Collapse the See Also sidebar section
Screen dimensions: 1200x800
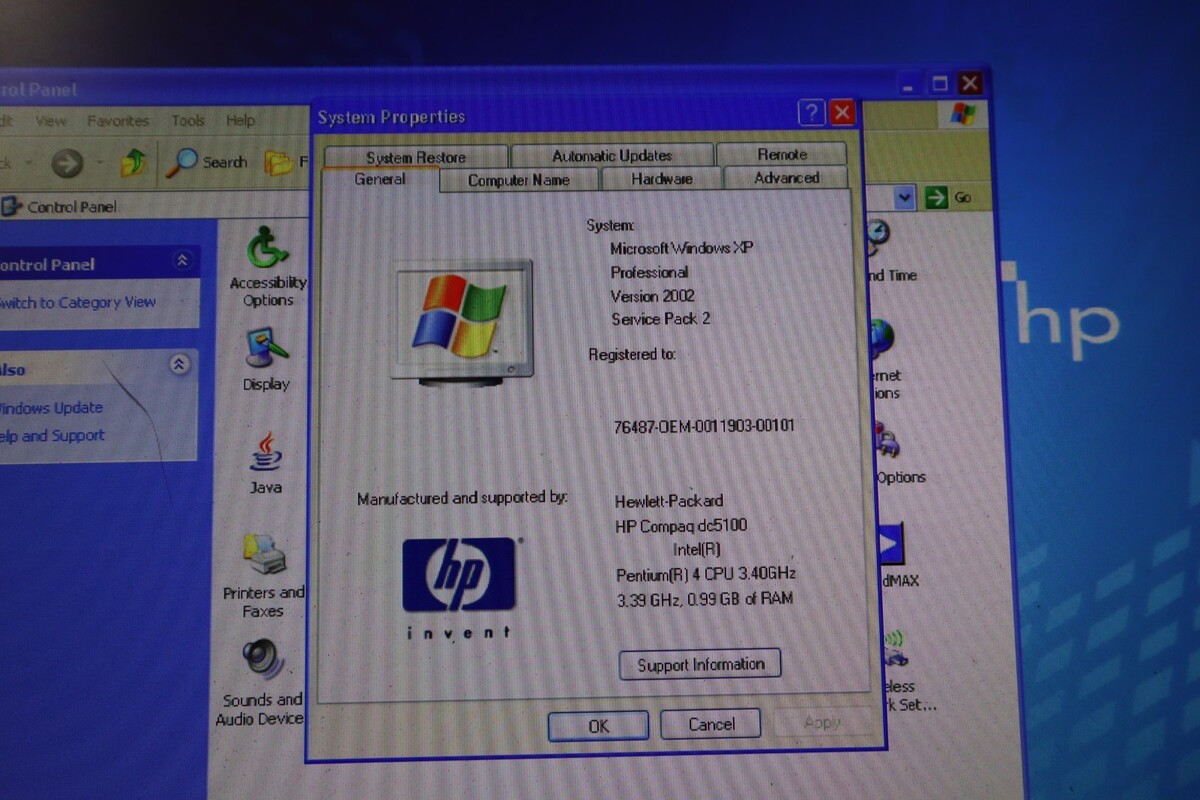[179, 365]
